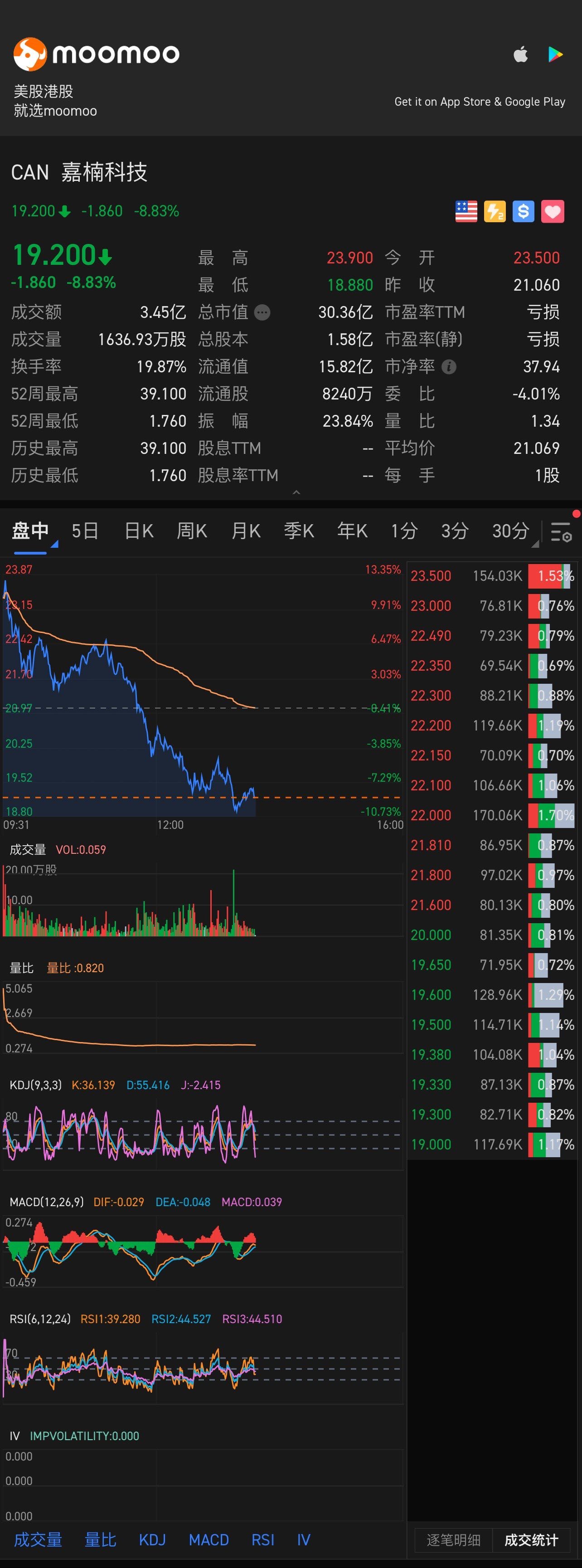Image resolution: width=582 pixels, height=1568 pixels.
Task: Click the moomoo logo
Action: pyautogui.click(x=97, y=54)
